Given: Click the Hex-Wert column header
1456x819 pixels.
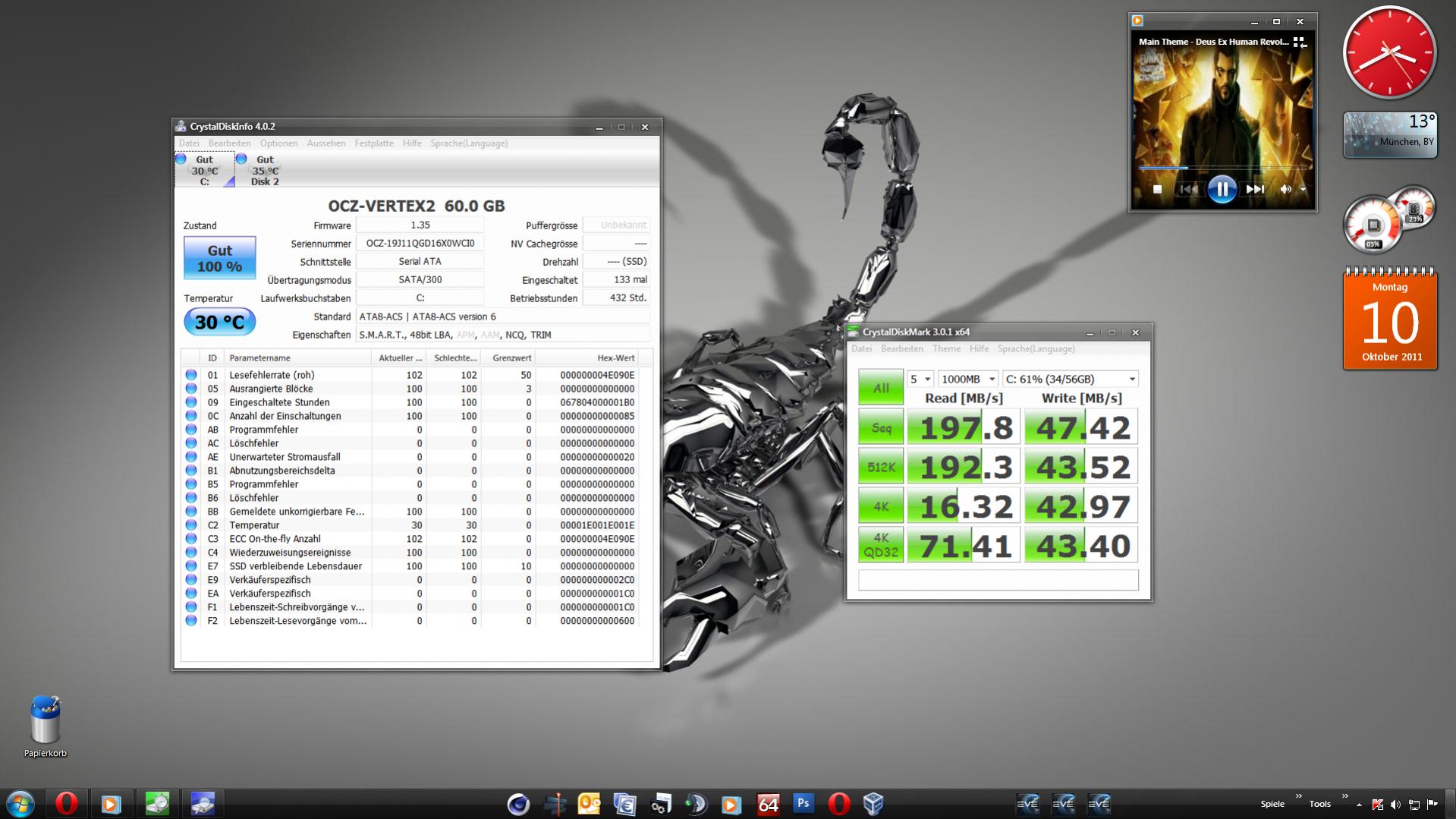Looking at the screenshot, I should (586, 358).
